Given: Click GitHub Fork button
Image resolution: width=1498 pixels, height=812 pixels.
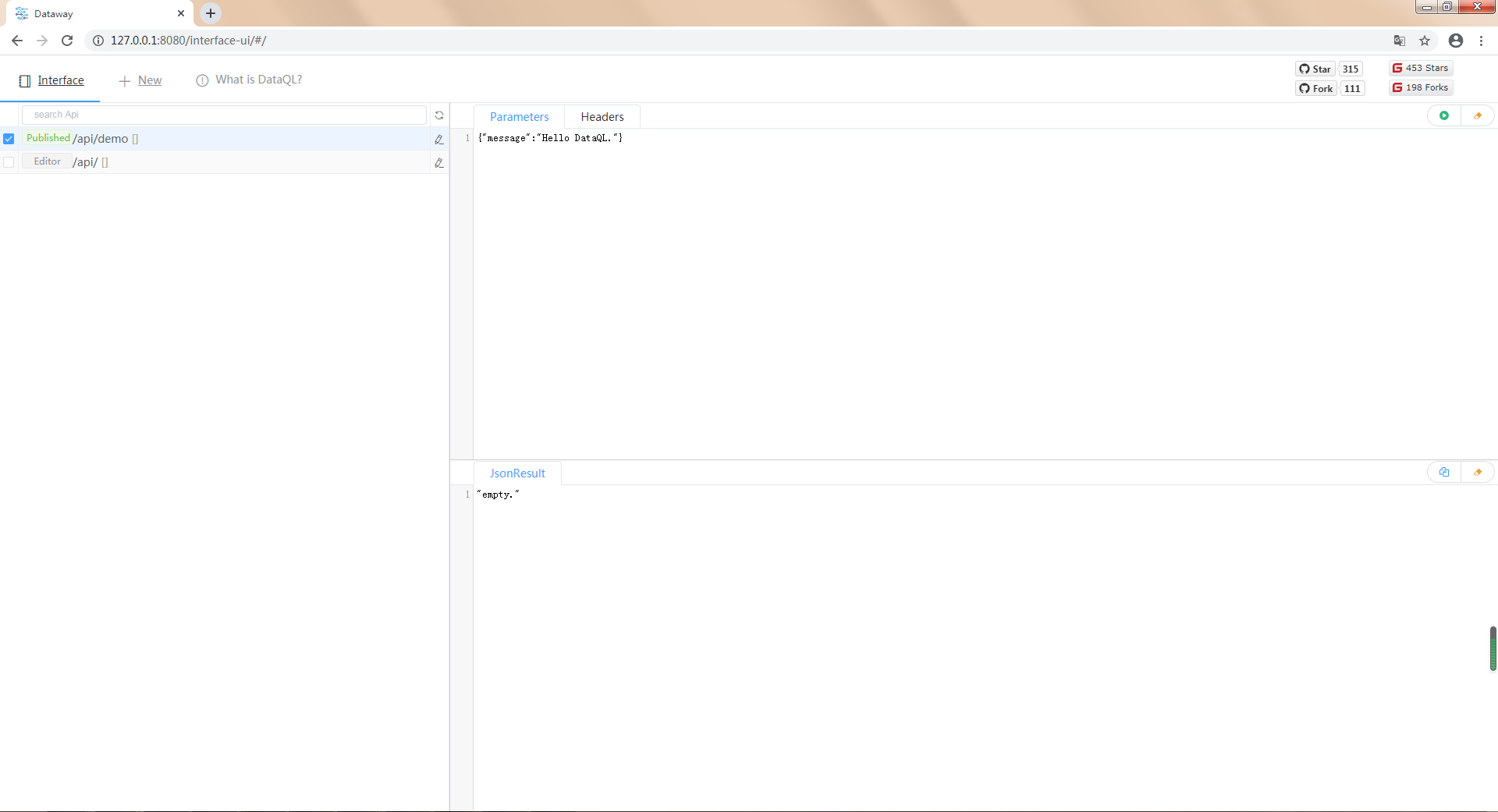Looking at the screenshot, I should (x=1316, y=88).
